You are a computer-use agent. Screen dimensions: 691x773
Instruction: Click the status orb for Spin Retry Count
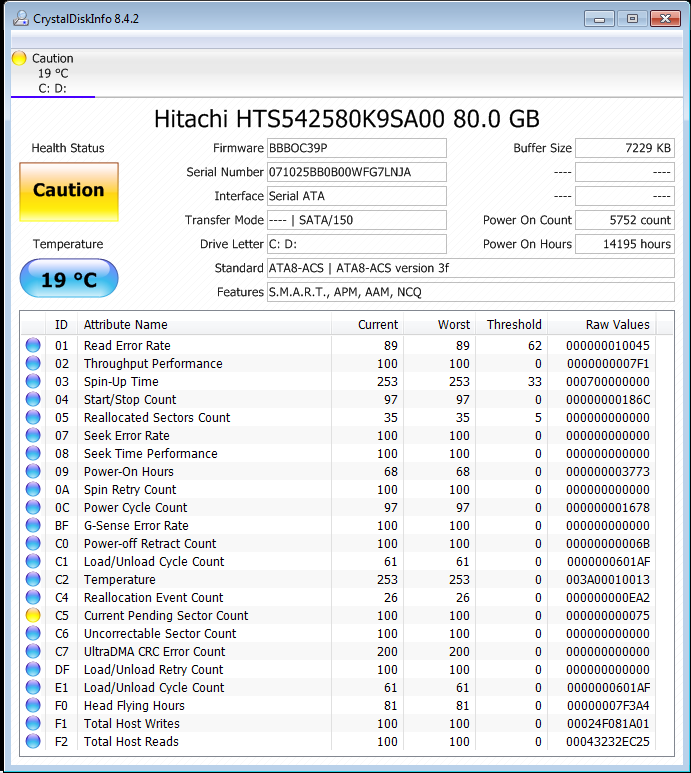[x=33, y=489]
